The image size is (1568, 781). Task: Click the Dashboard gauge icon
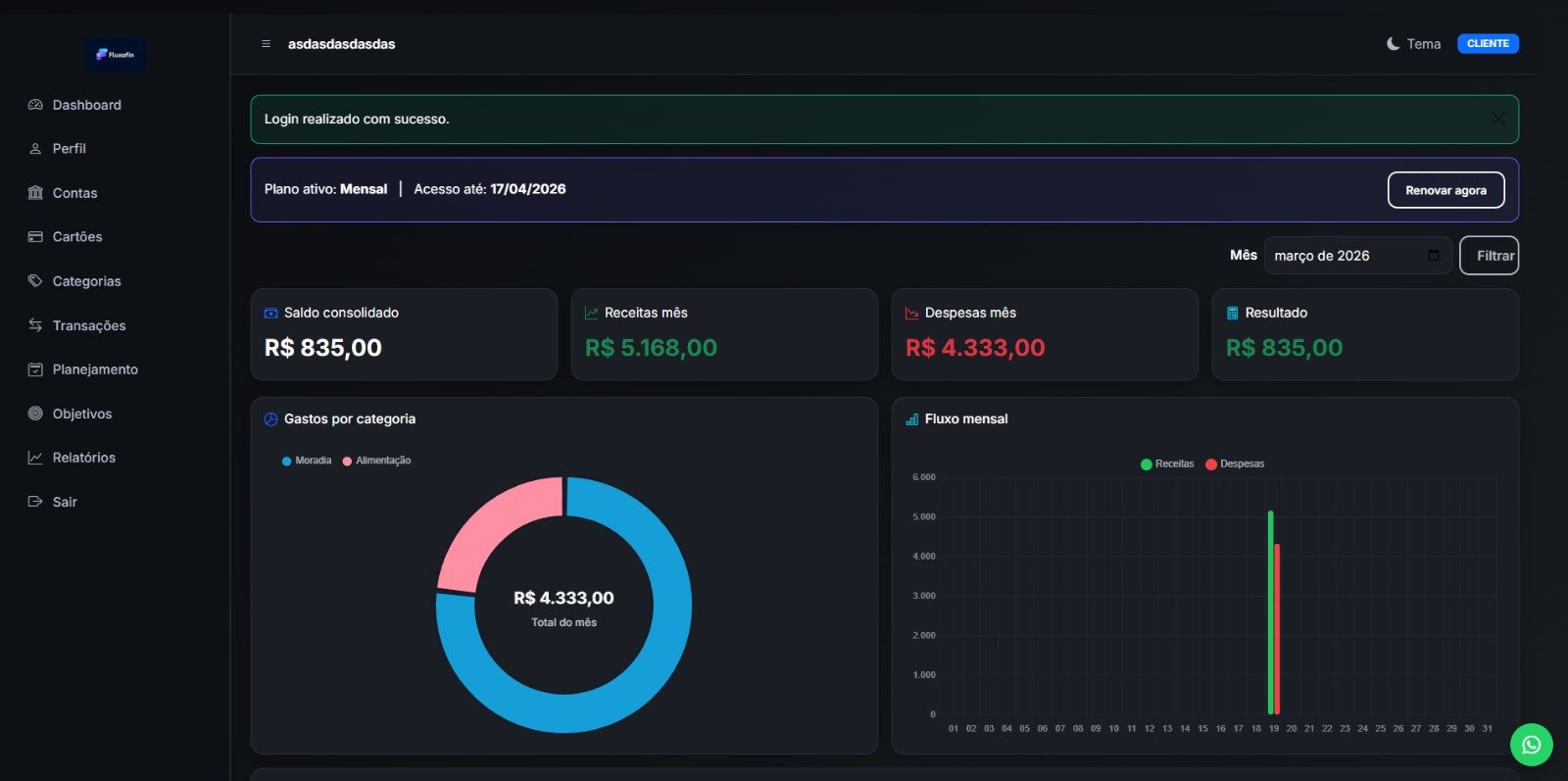click(x=35, y=105)
